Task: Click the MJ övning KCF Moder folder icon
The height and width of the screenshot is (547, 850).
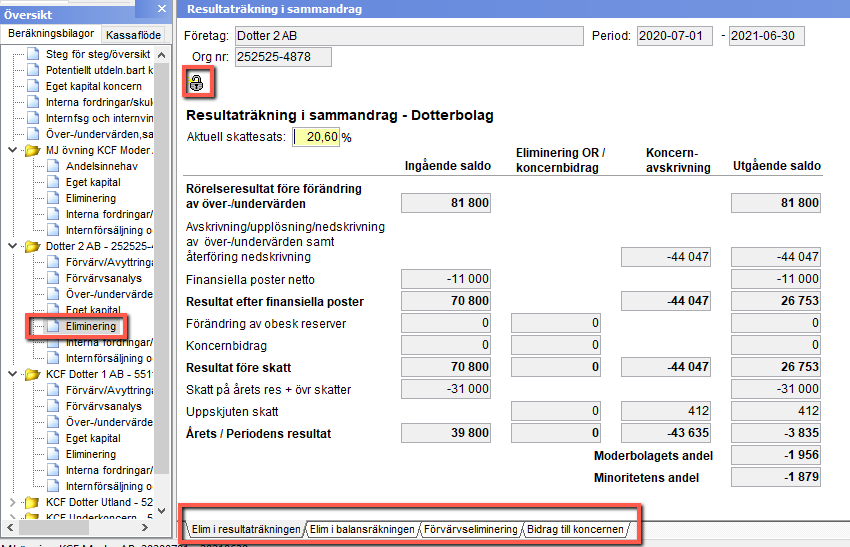Action: [x=33, y=150]
